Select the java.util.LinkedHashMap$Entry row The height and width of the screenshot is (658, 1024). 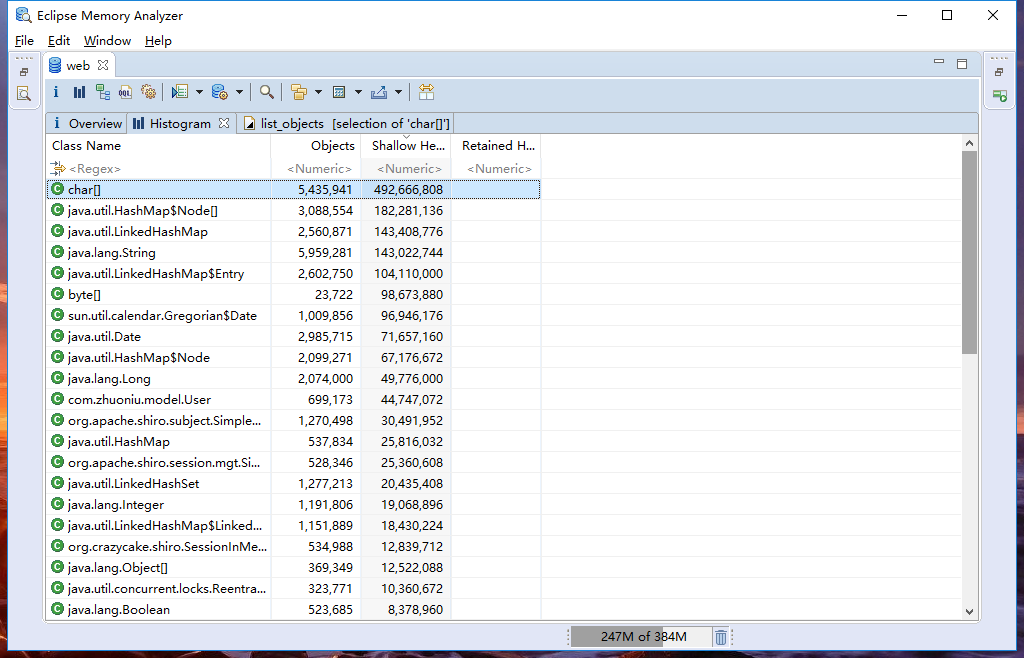[293, 274]
